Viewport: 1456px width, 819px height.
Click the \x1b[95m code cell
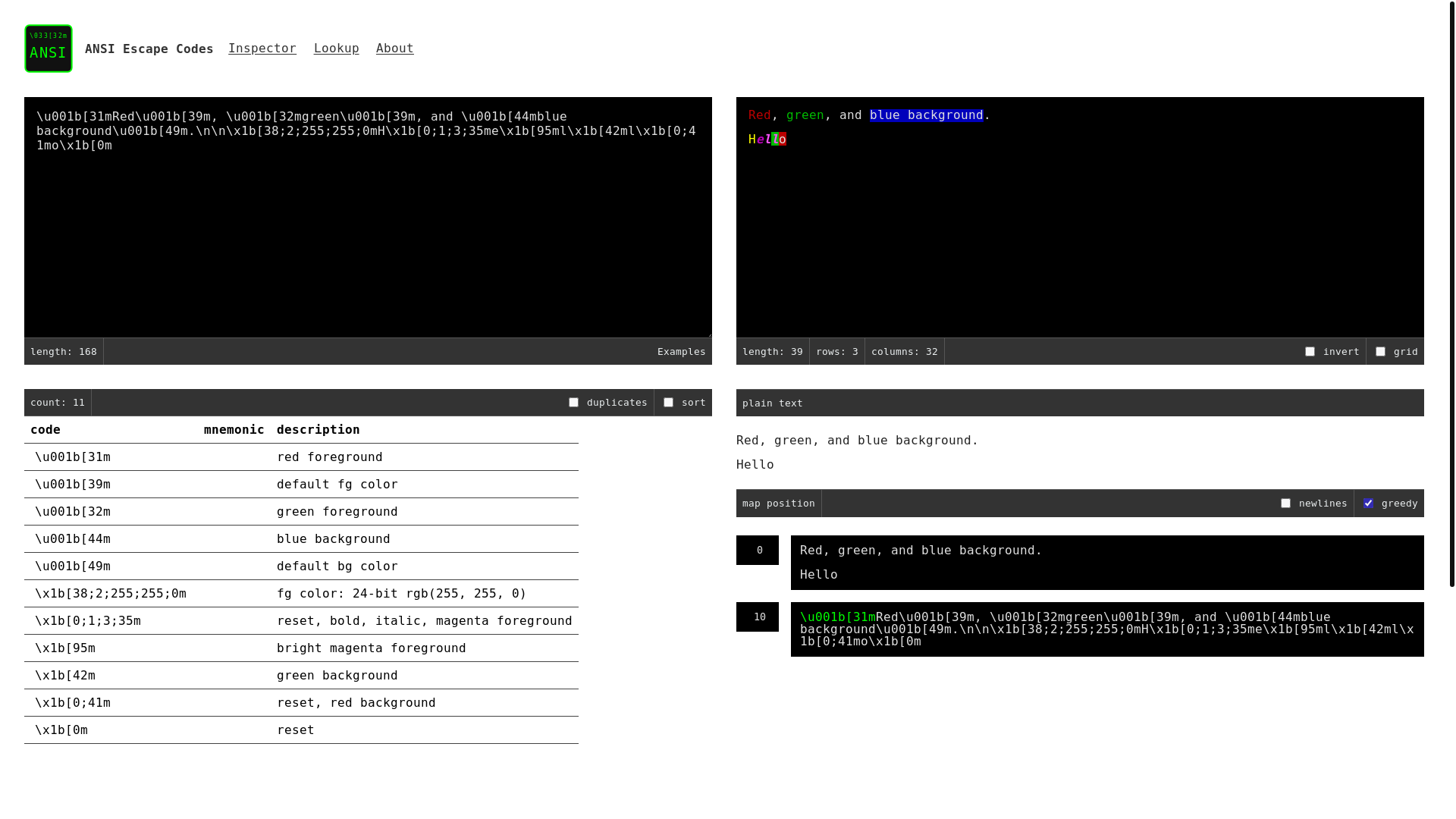(x=65, y=648)
